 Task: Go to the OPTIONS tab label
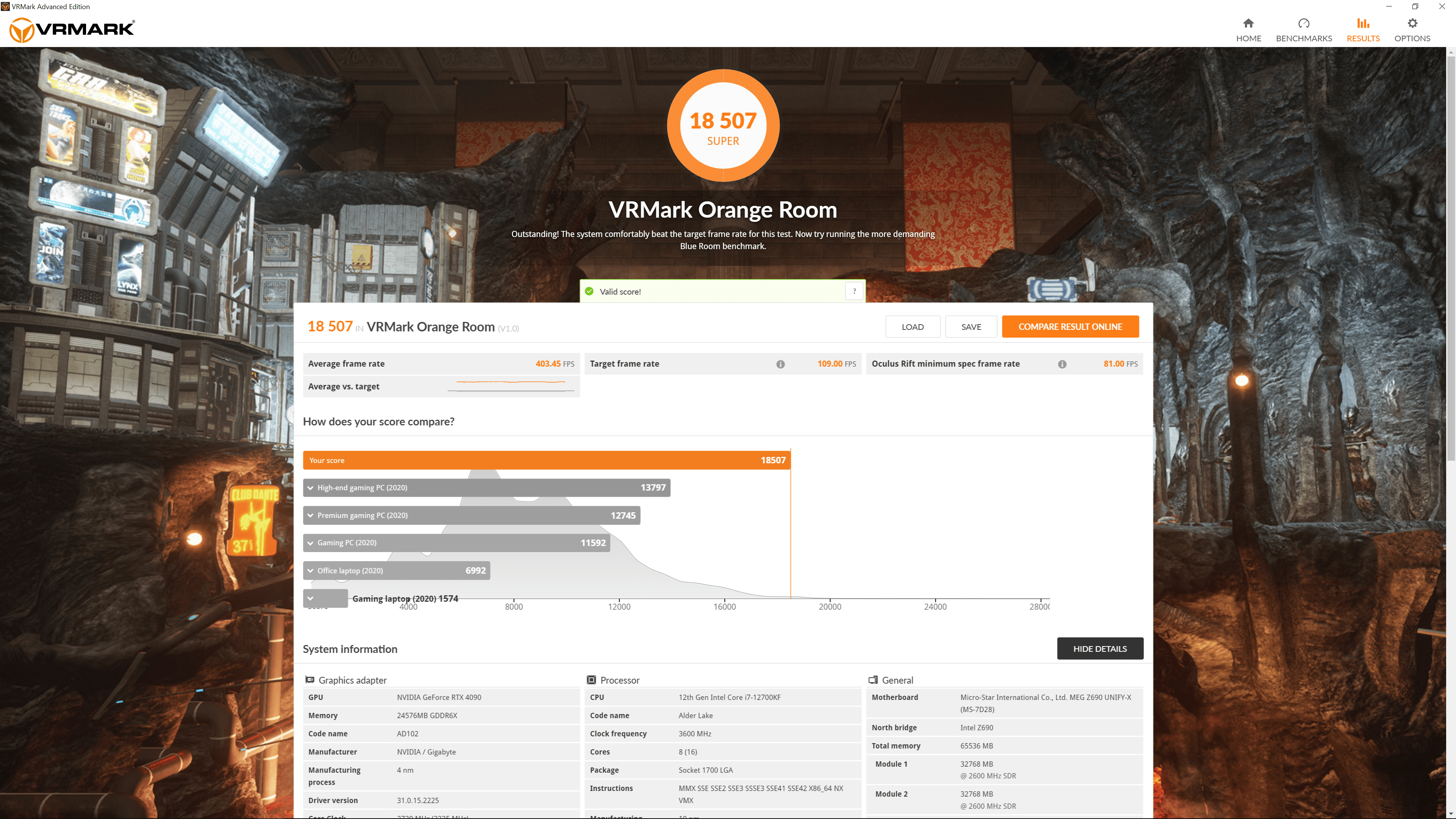[1412, 38]
